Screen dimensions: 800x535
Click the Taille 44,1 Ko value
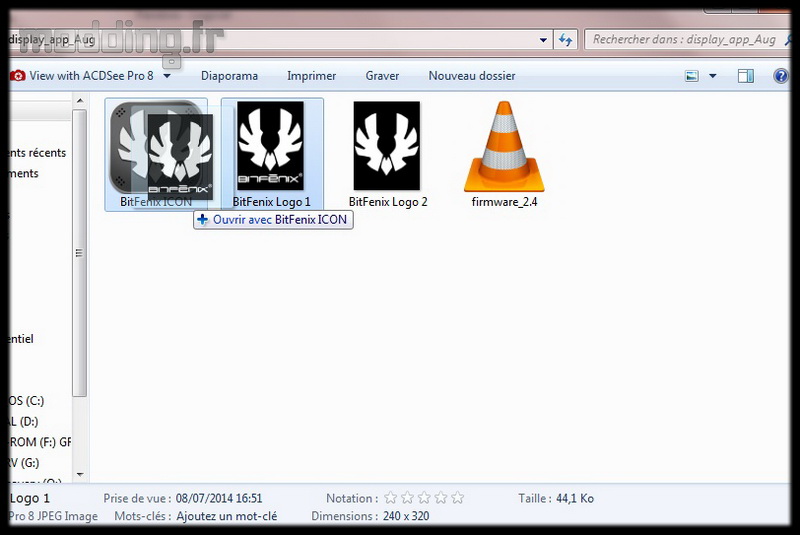tap(575, 498)
